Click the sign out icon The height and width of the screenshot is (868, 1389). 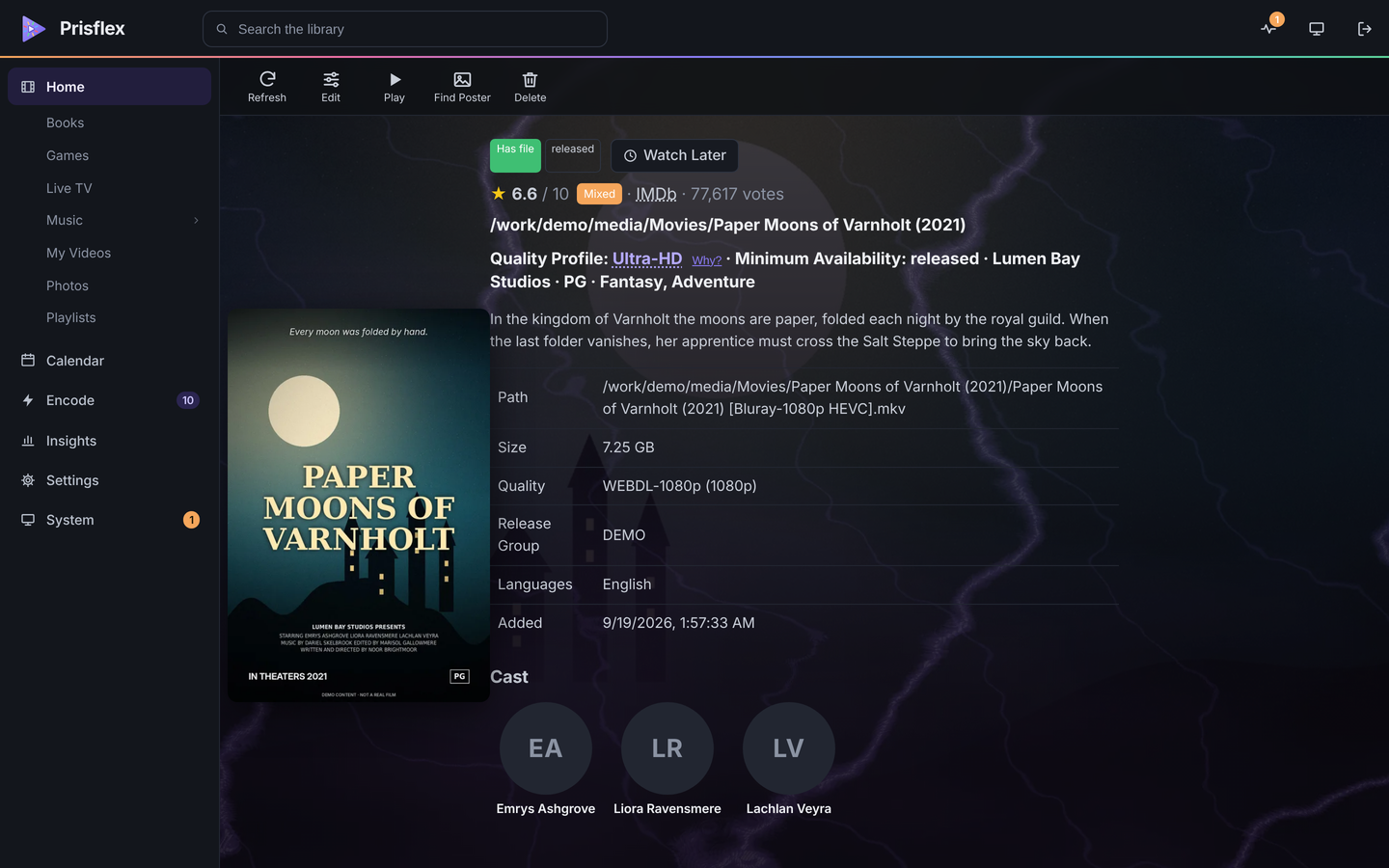(1364, 29)
